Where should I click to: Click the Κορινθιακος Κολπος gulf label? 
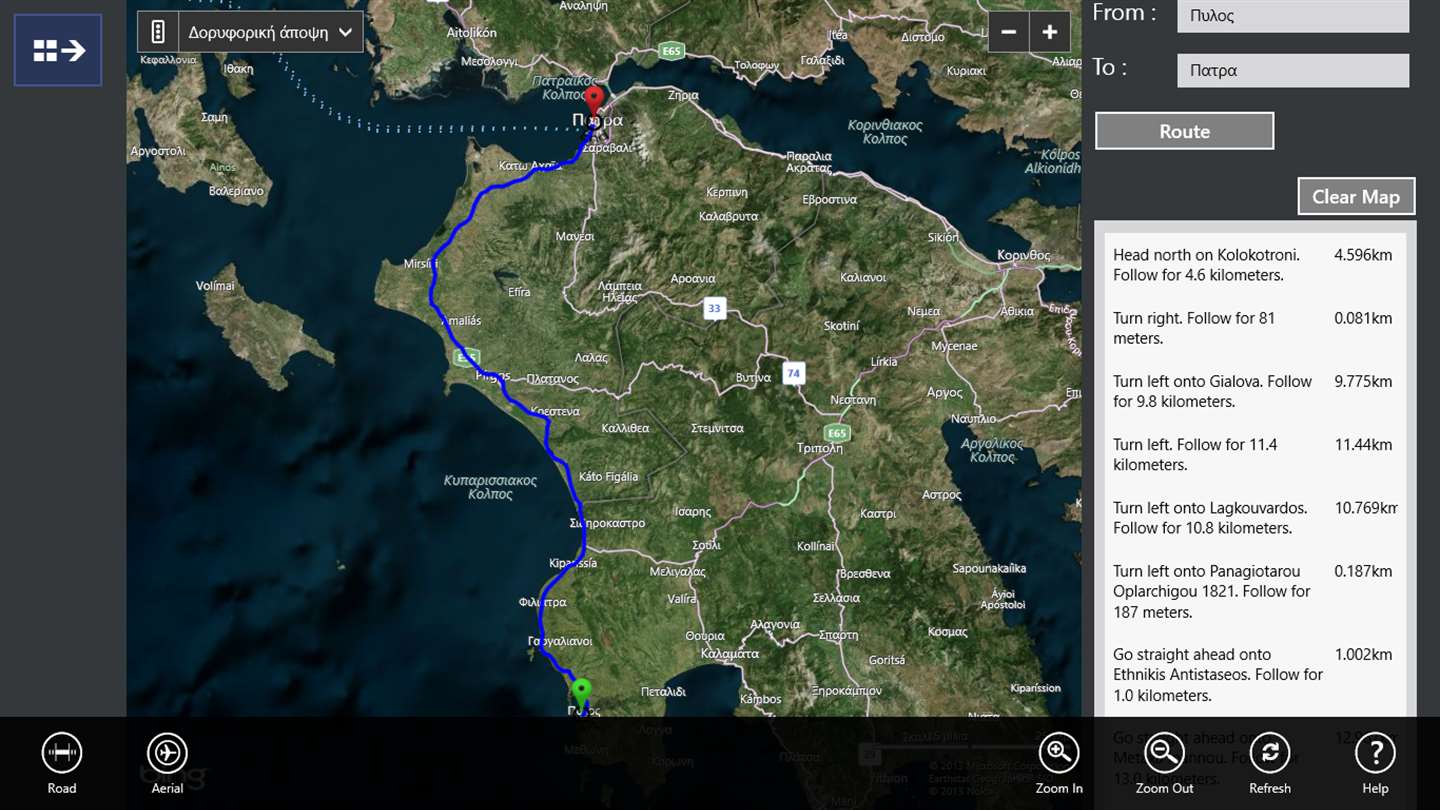tap(884, 132)
